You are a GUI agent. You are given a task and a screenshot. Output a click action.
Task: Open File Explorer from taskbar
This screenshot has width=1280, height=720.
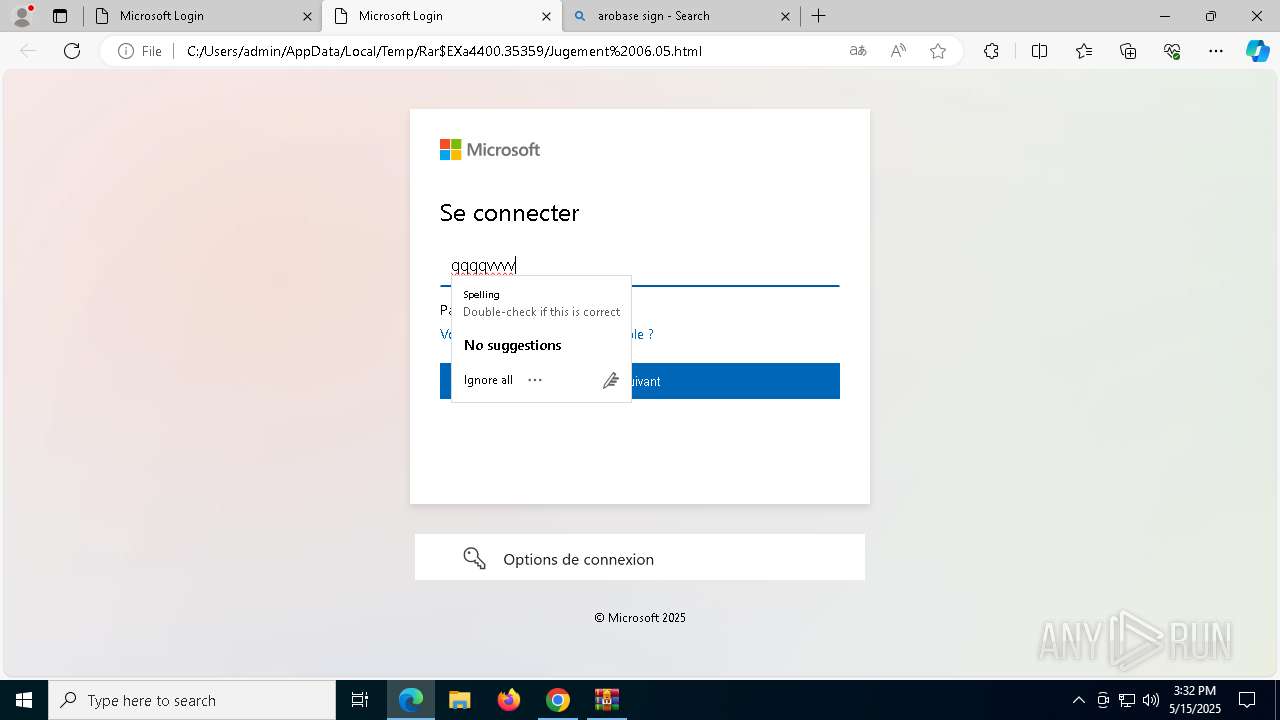[459, 700]
